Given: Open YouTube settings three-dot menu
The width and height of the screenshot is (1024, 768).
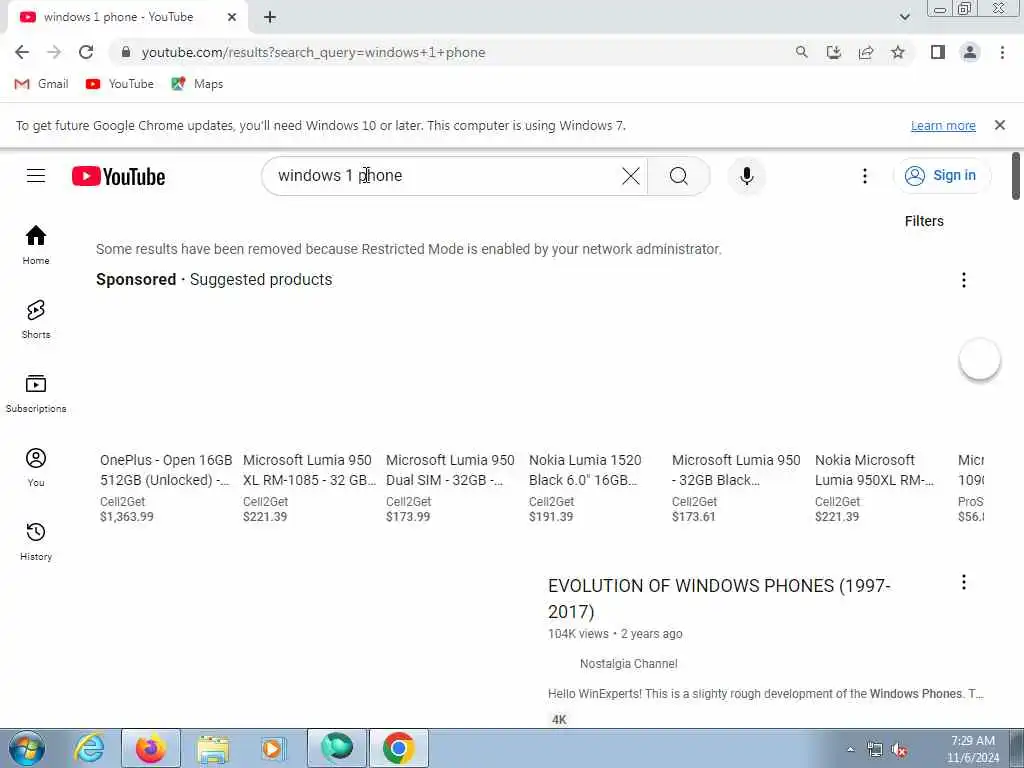Looking at the screenshot, I should click(x=865, y=176).
